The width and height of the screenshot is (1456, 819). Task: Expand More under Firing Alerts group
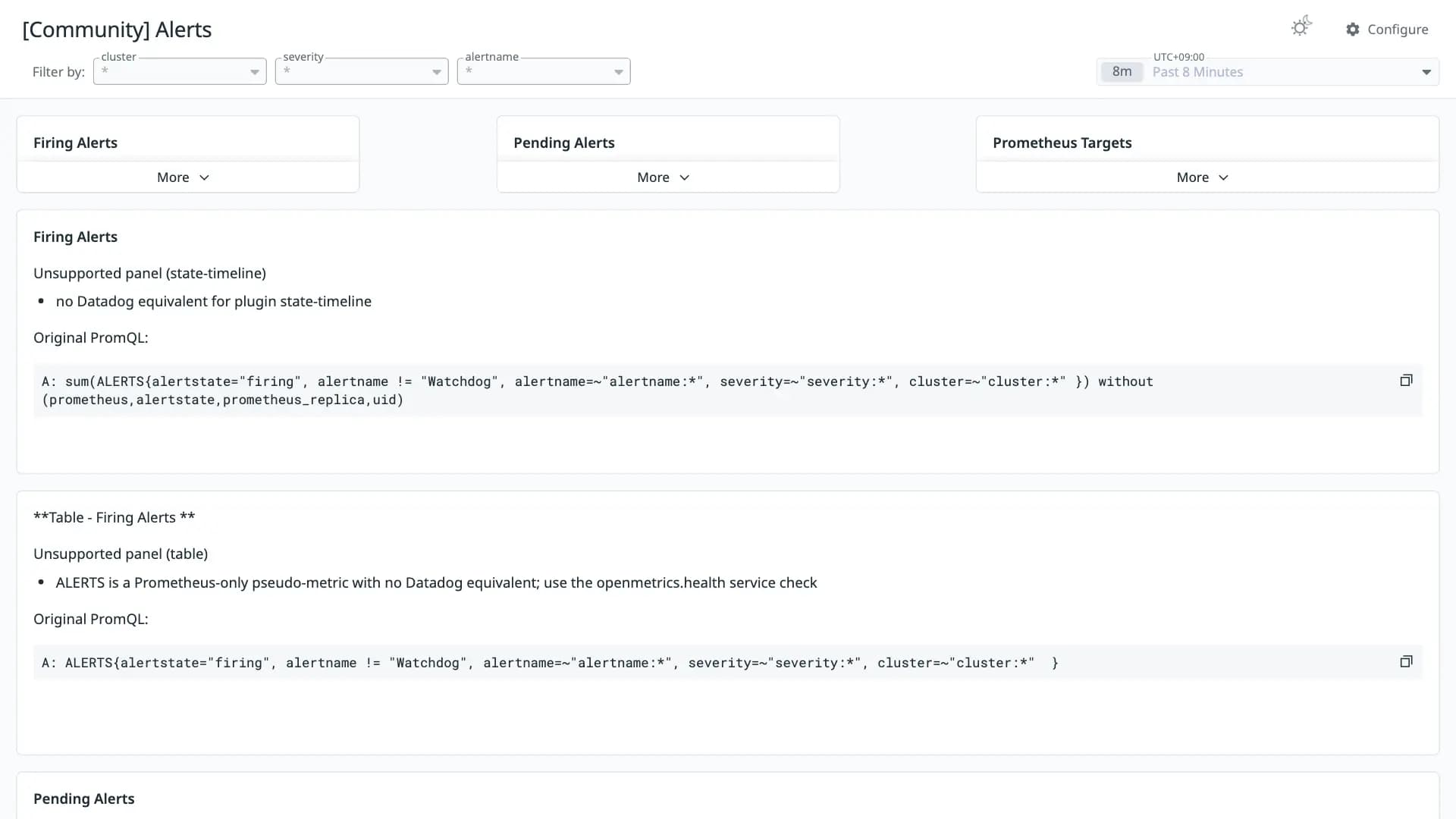[183, 177]
